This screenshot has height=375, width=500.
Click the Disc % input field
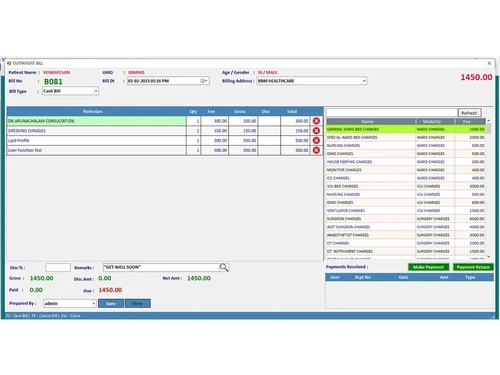pos(58,267)
